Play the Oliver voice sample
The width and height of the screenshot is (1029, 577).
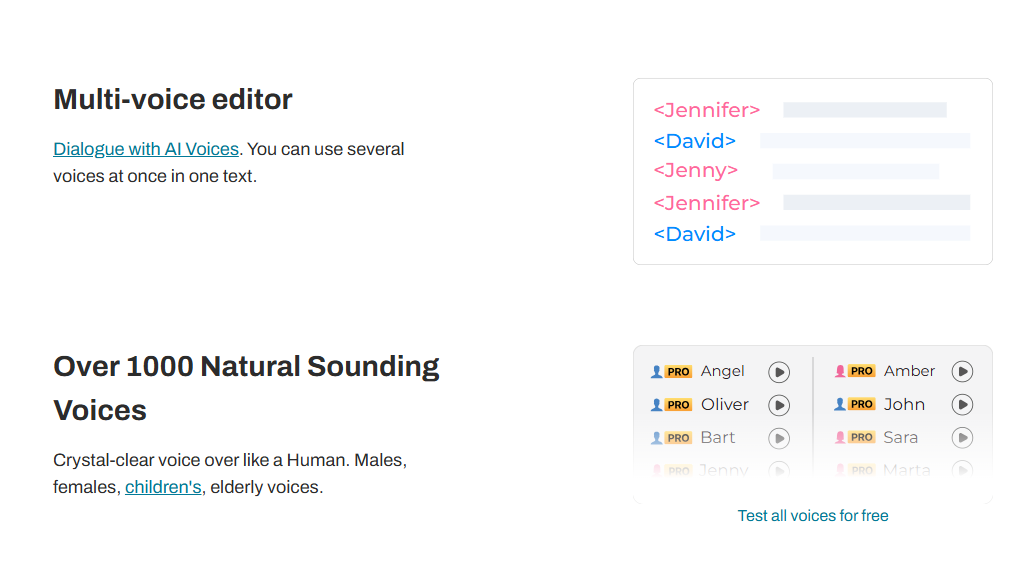point(779,405)
